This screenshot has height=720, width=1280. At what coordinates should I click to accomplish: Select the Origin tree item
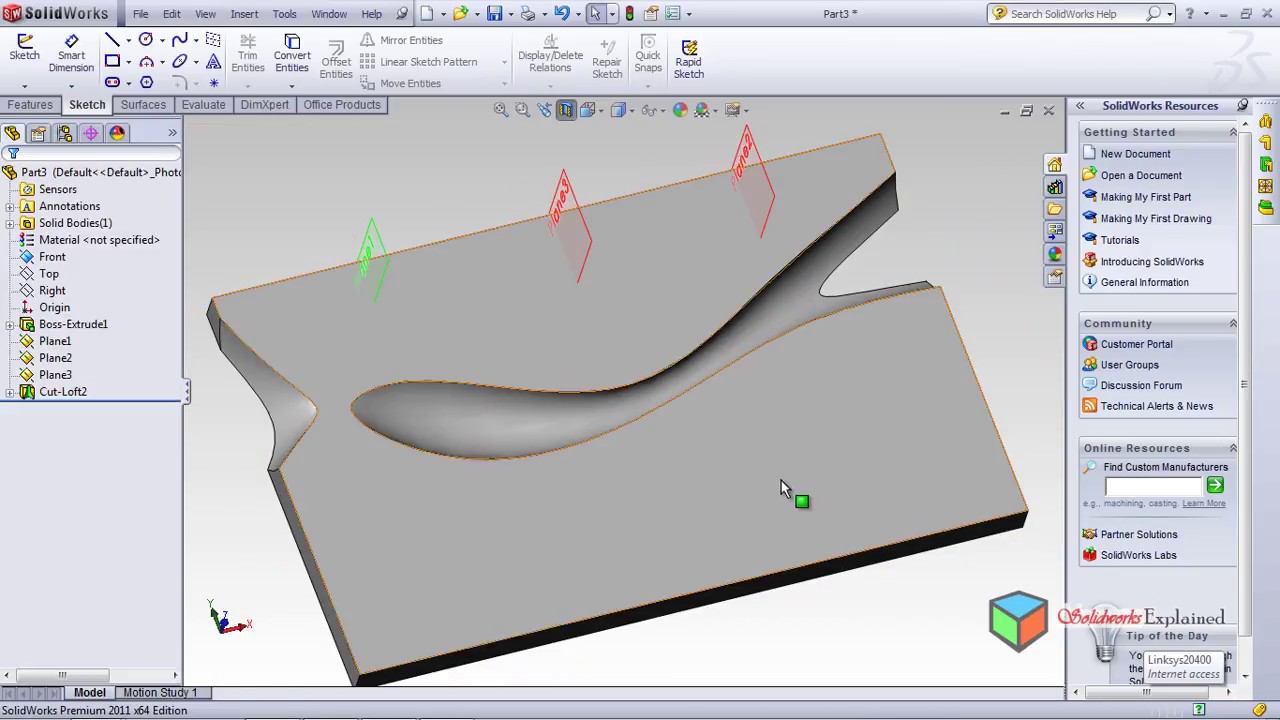point(54,308)
